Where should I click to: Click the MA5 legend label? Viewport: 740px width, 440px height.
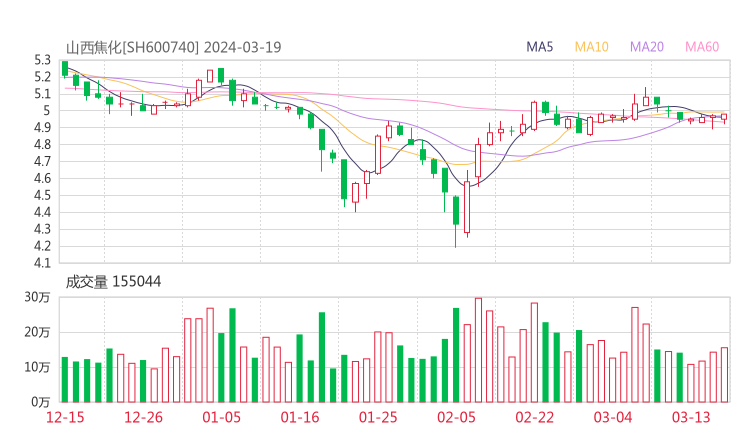(539, 47)
